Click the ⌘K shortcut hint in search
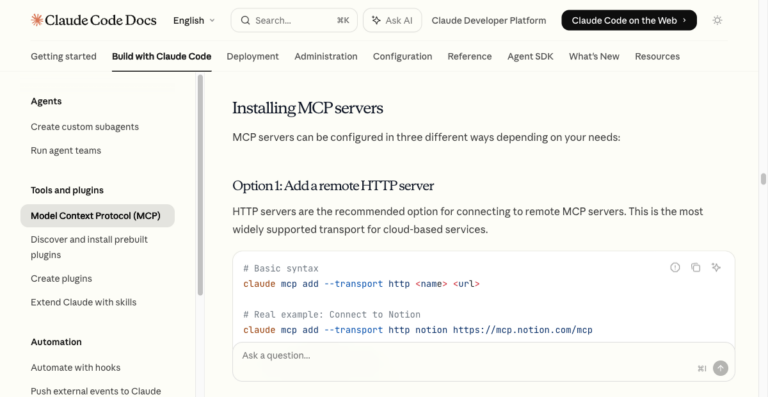 tap(343, 21)
